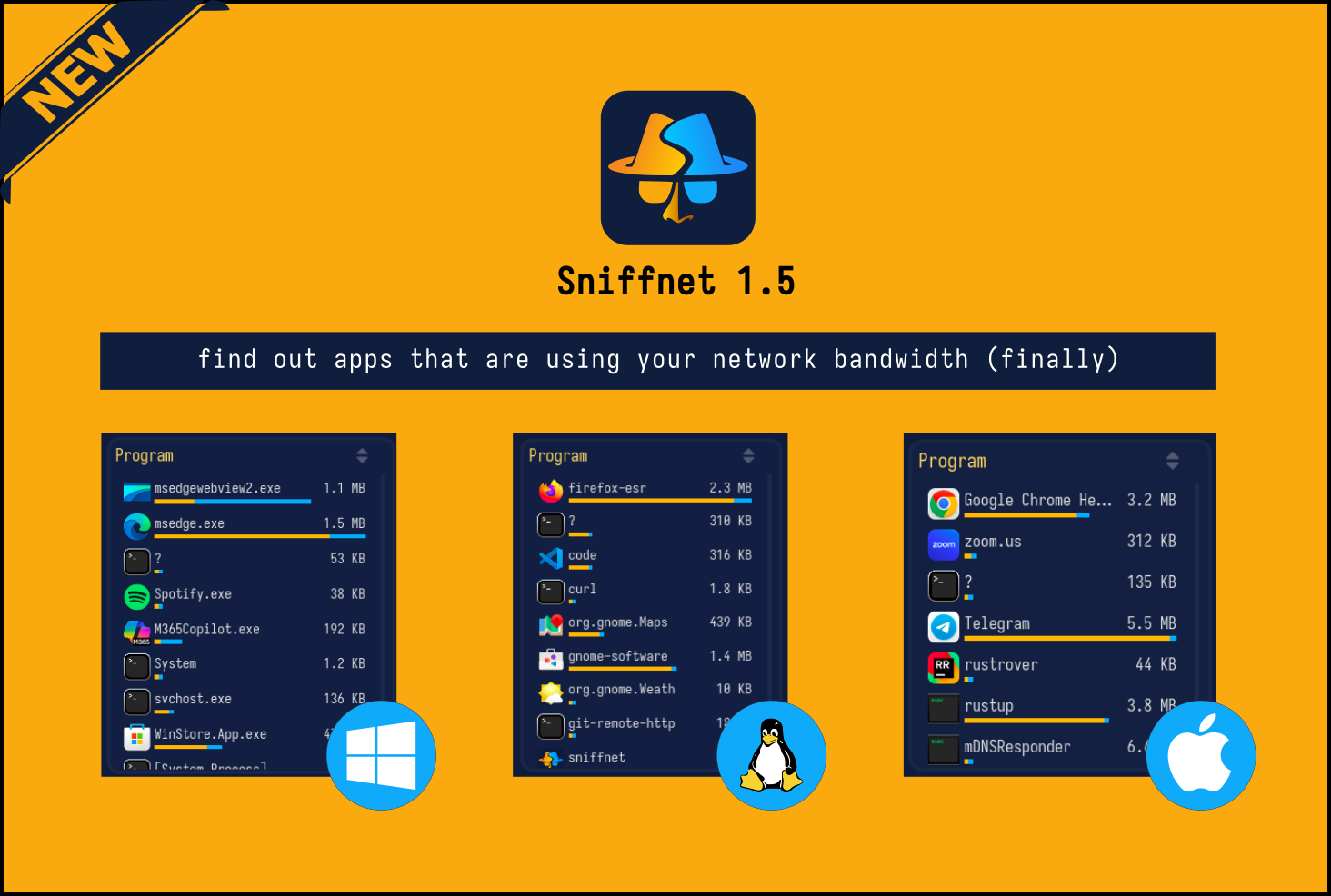Click the Sniffnet logo above the title

click(677, 167)
